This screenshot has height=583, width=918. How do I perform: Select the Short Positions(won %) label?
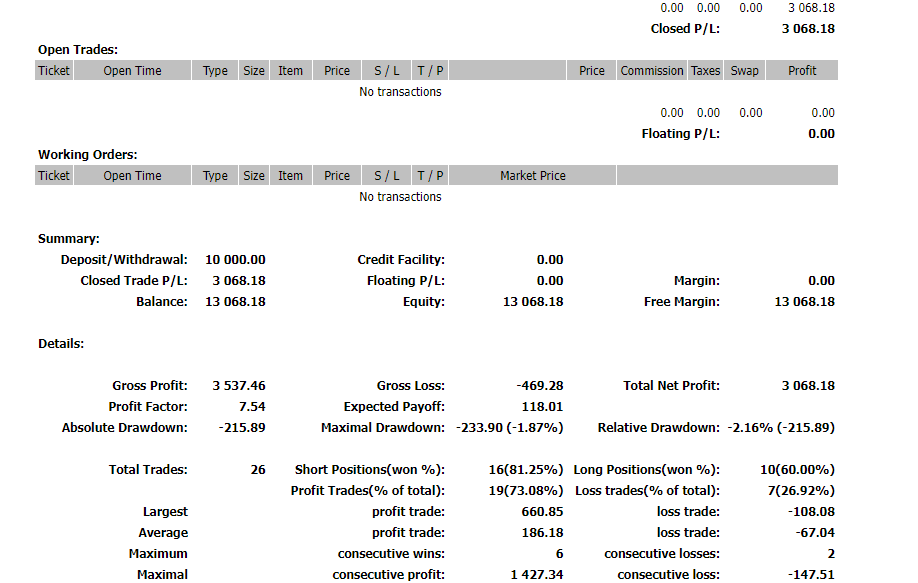[x=370, y=470]
